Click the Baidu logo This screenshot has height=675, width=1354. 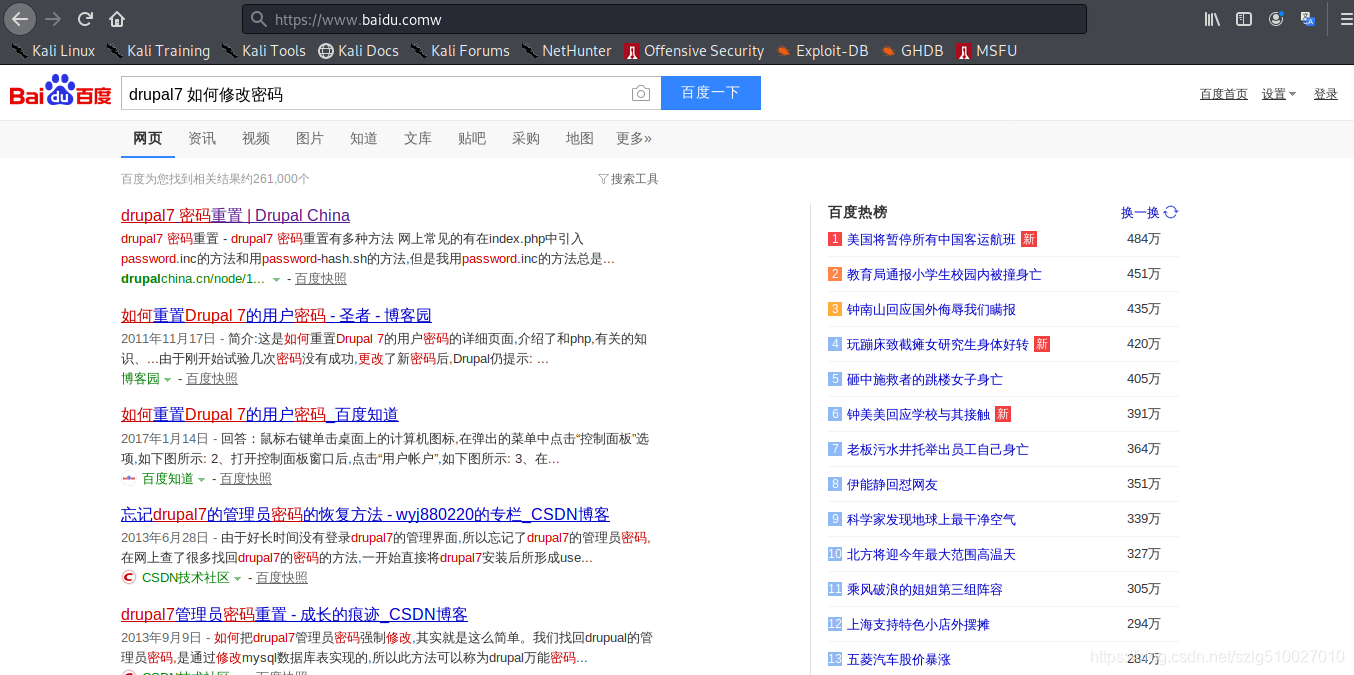[x=60, y=91]
